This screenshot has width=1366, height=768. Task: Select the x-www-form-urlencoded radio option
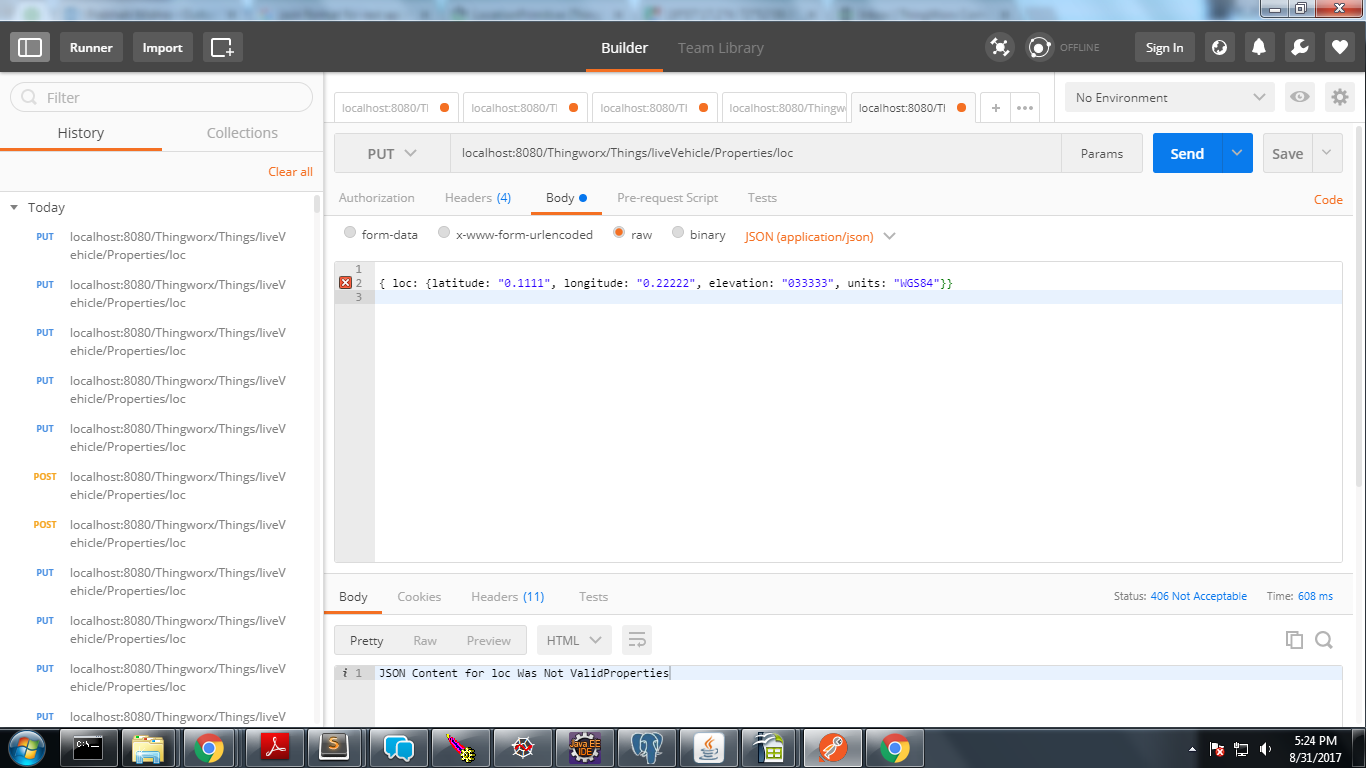[x=515, y=234]
